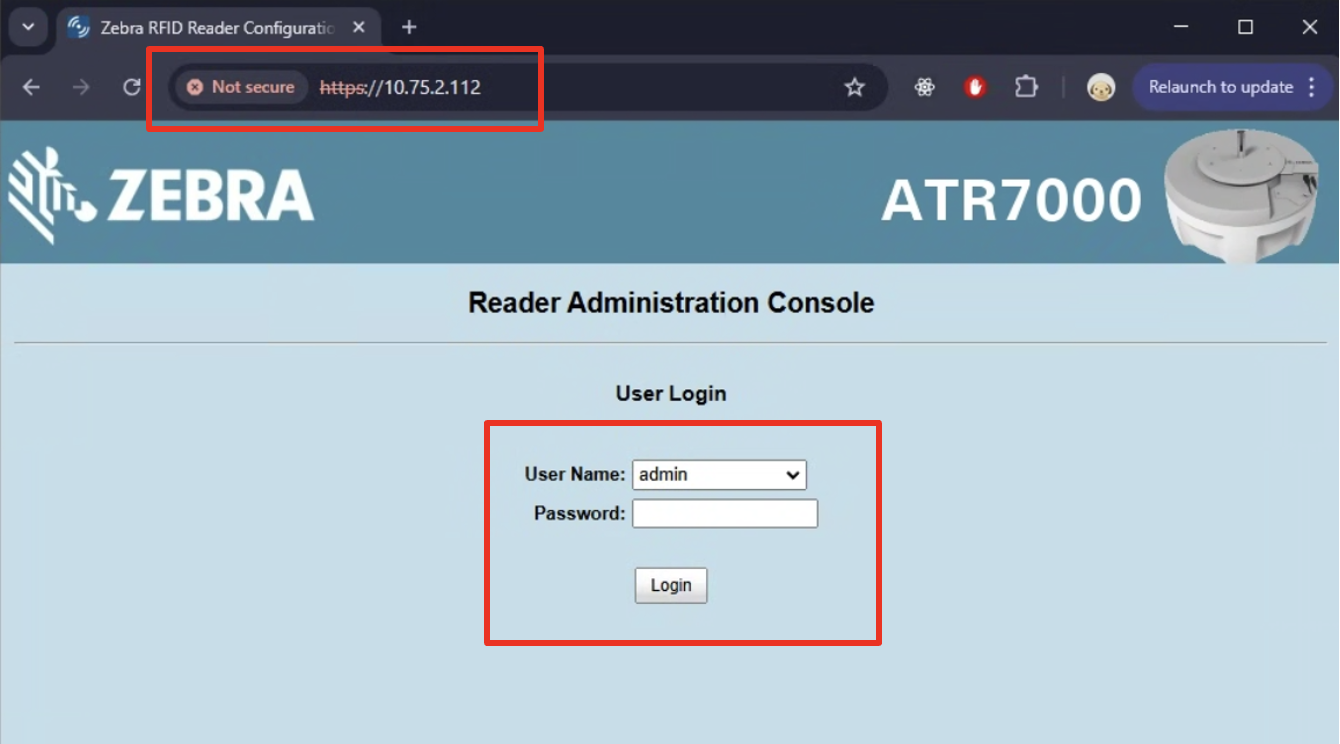Click the Not secure site info chip

(241, 87)
